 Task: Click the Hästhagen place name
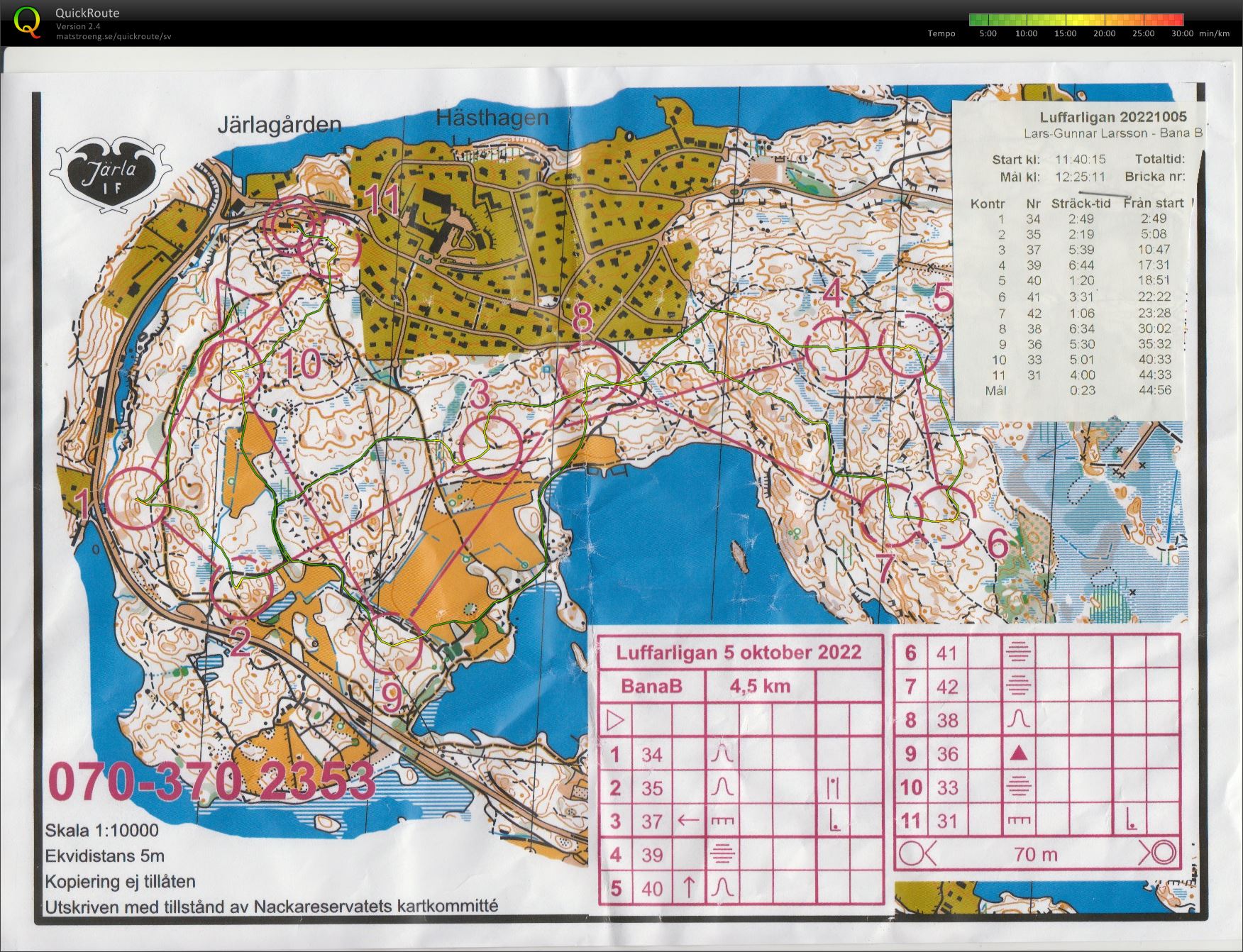pyautogui.click(x=492, y=117)
